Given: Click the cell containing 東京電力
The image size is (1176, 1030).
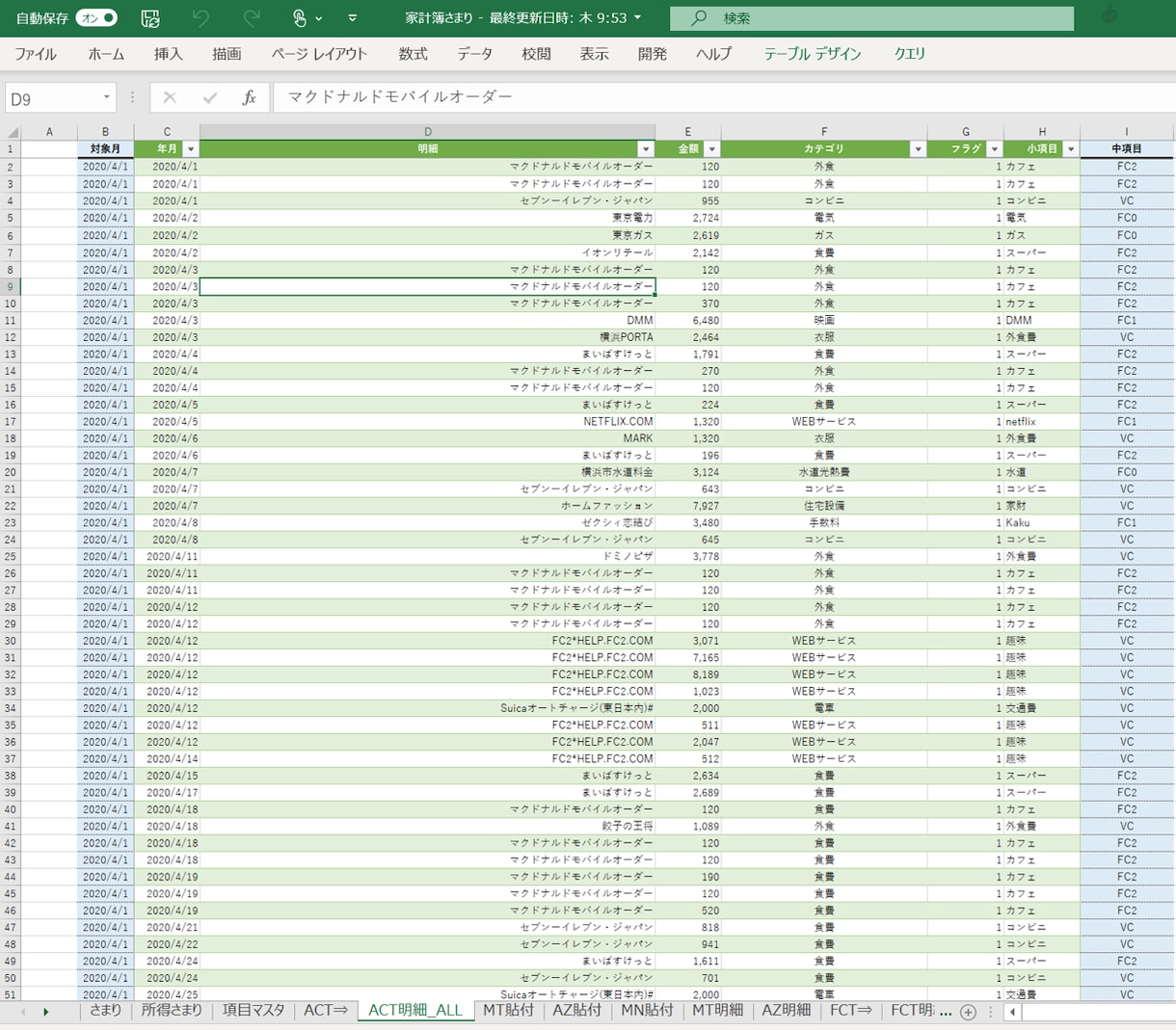Looking at the screenshot, I should pos(428,218).
